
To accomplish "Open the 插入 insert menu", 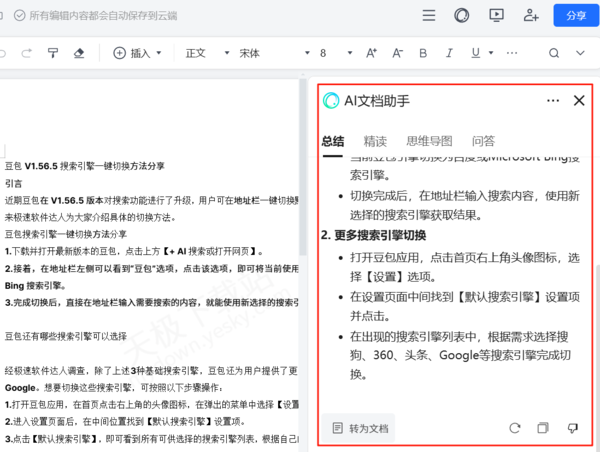I will pos(137,53).
